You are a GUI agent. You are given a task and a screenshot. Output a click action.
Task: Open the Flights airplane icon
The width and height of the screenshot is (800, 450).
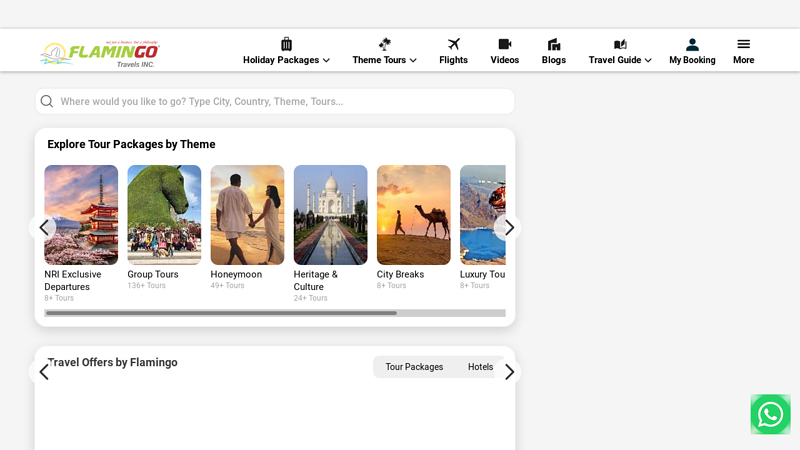tap(453, 45)
